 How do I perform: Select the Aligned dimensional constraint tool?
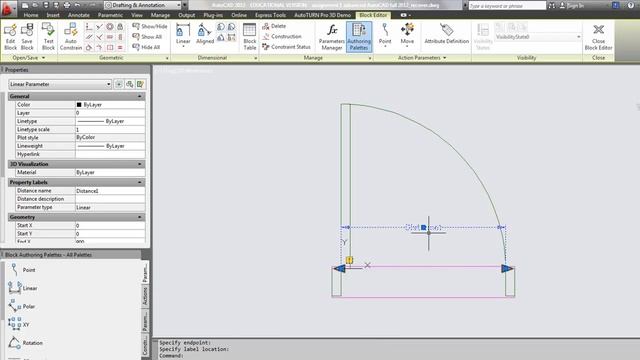tap(205, 34)
